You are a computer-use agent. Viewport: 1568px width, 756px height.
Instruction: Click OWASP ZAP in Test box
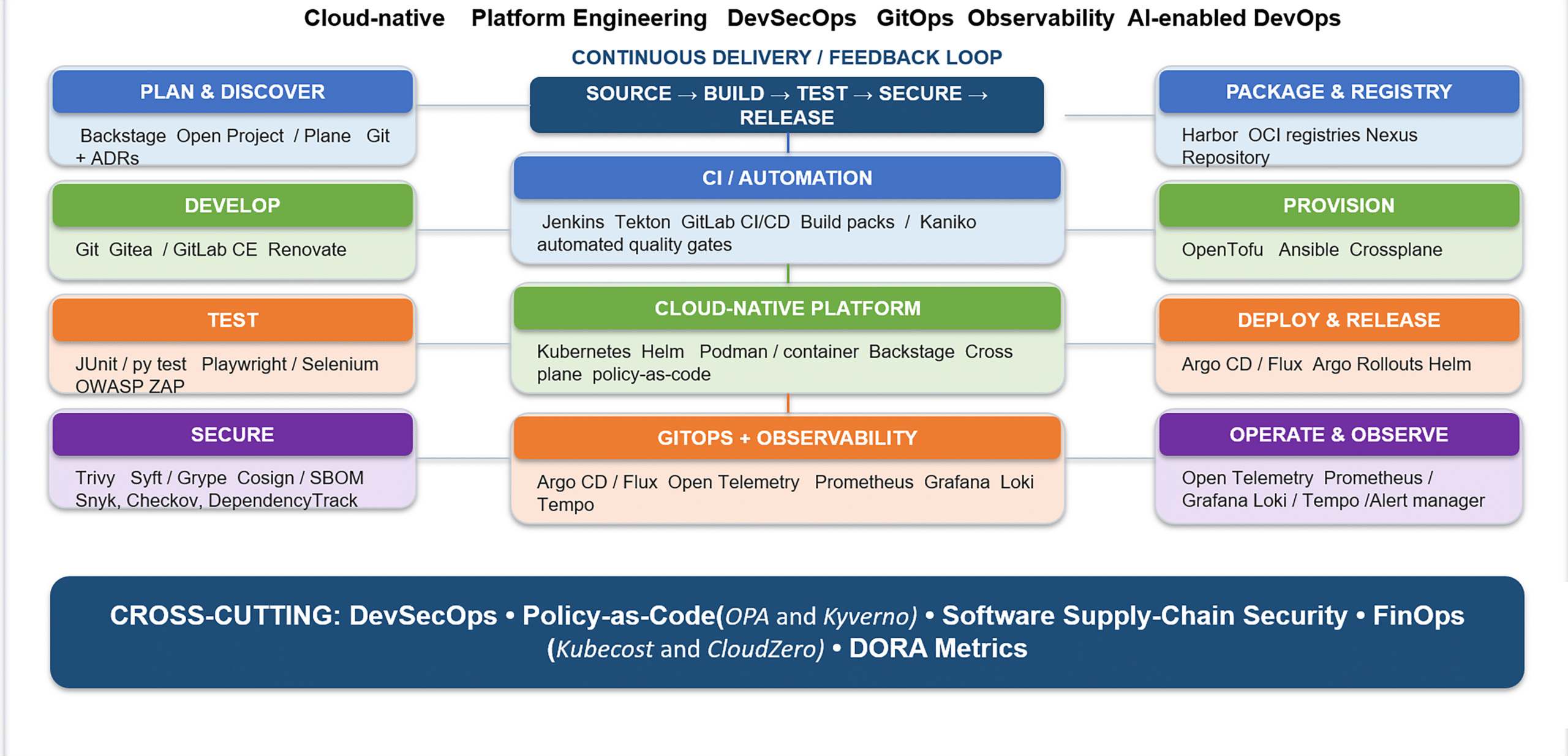pos(130,387)
